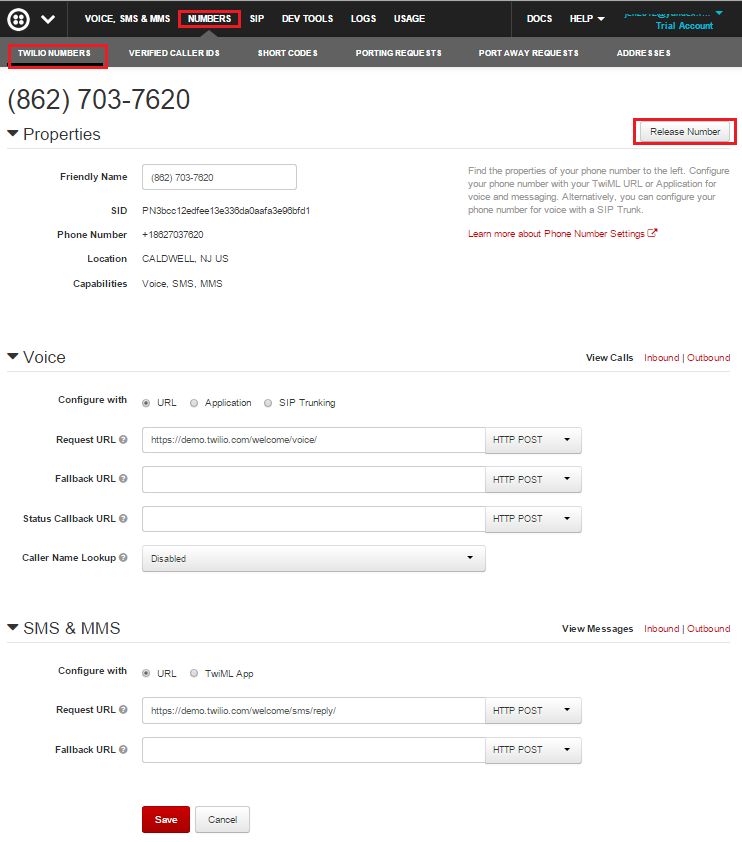Edit the Friendly Name field

[219, 177]
